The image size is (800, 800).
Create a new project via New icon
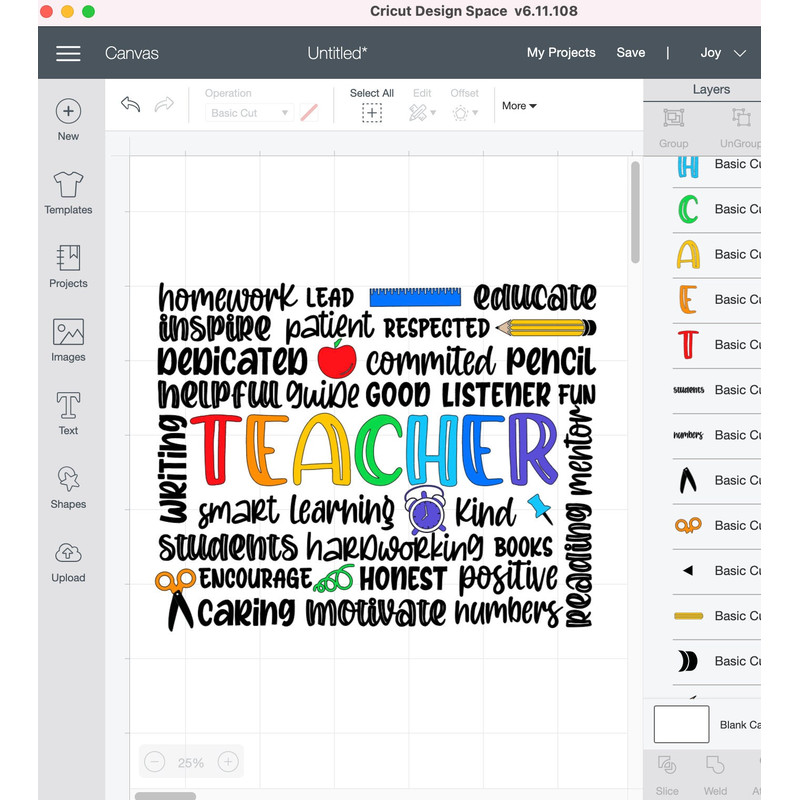point(68,112)
